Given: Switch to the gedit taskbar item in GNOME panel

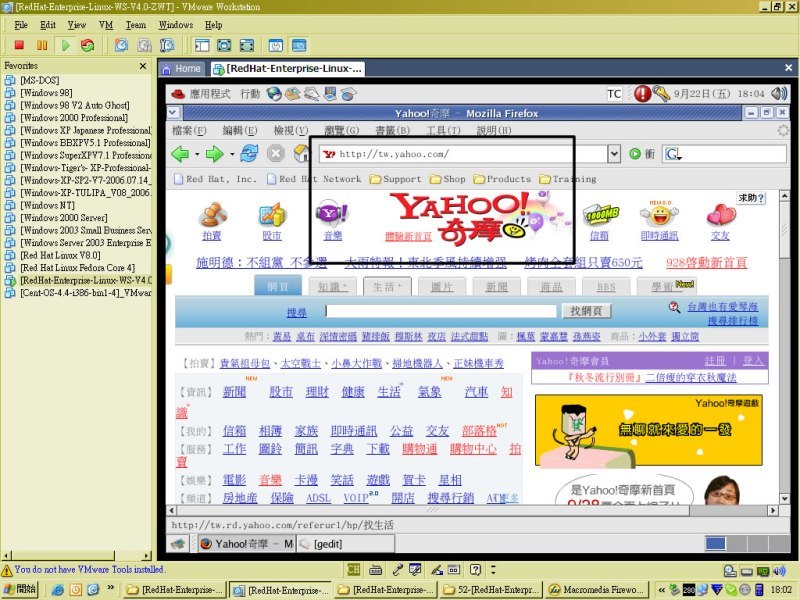Looking at the screenshot, I should [346, 544].
